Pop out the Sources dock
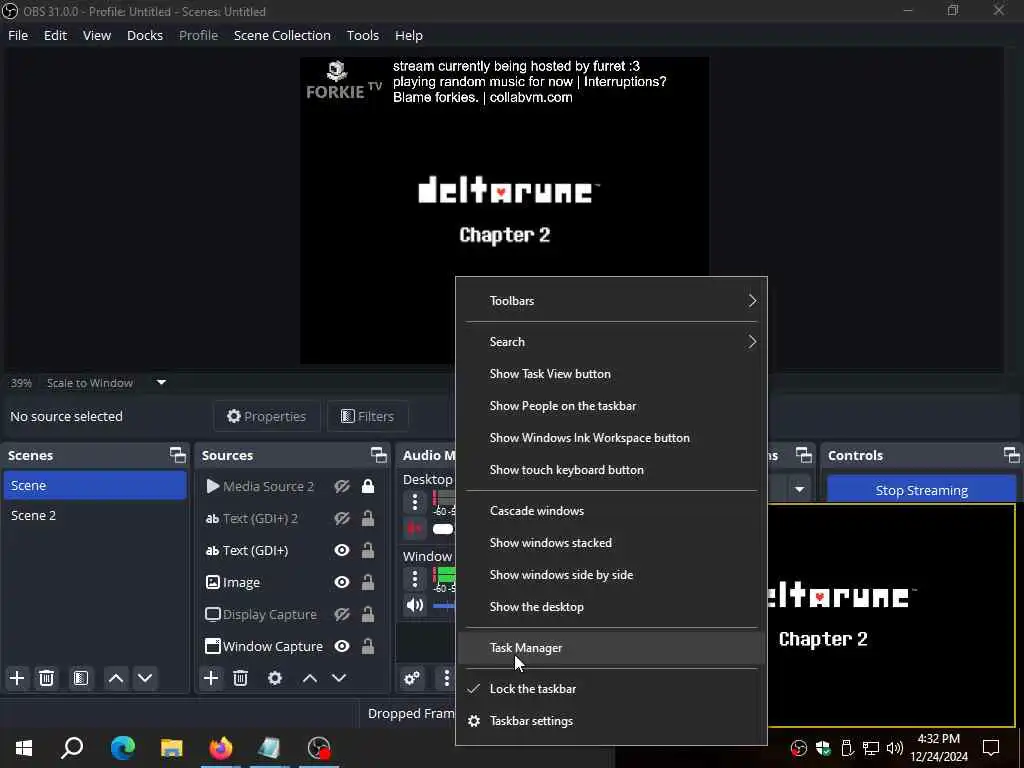This screenshot has width=1024, height=768. click(379, 455)
